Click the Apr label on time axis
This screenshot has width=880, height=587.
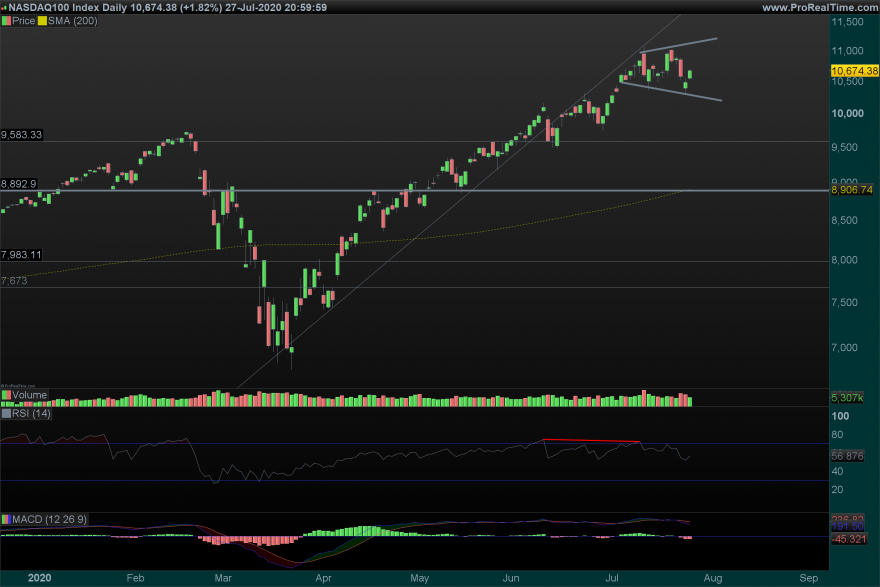[323, 577]
